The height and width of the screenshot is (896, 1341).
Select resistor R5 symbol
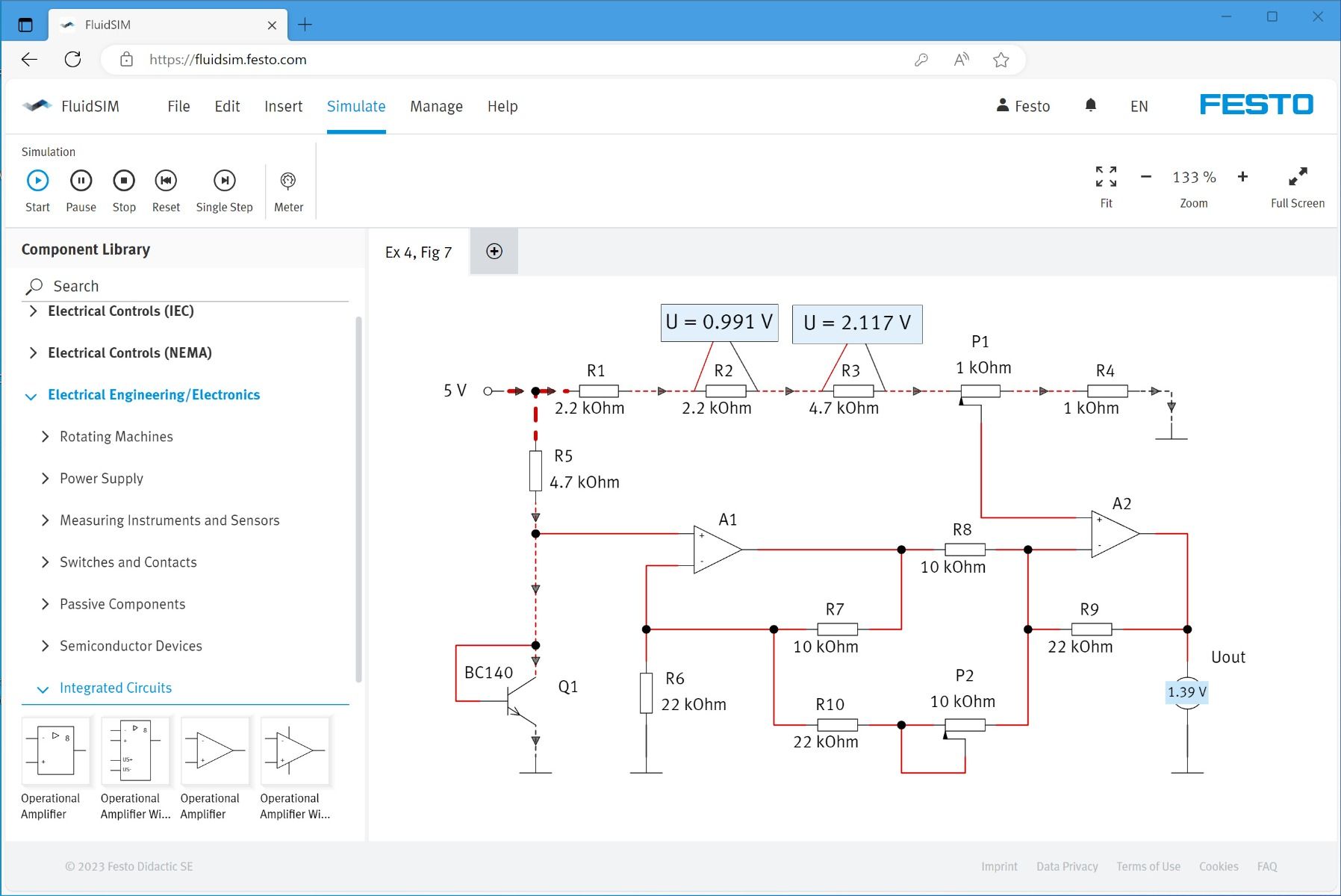pyautogui.click(x=535, y=470)
